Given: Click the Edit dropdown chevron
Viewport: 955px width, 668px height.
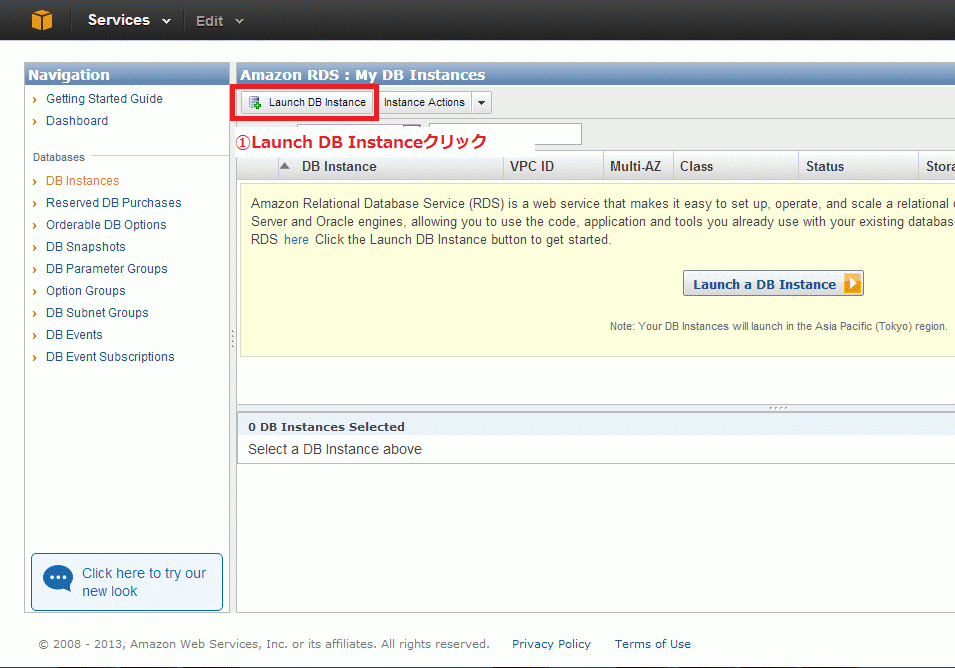Looking at the screenshot, I should [x=239, y=21].
